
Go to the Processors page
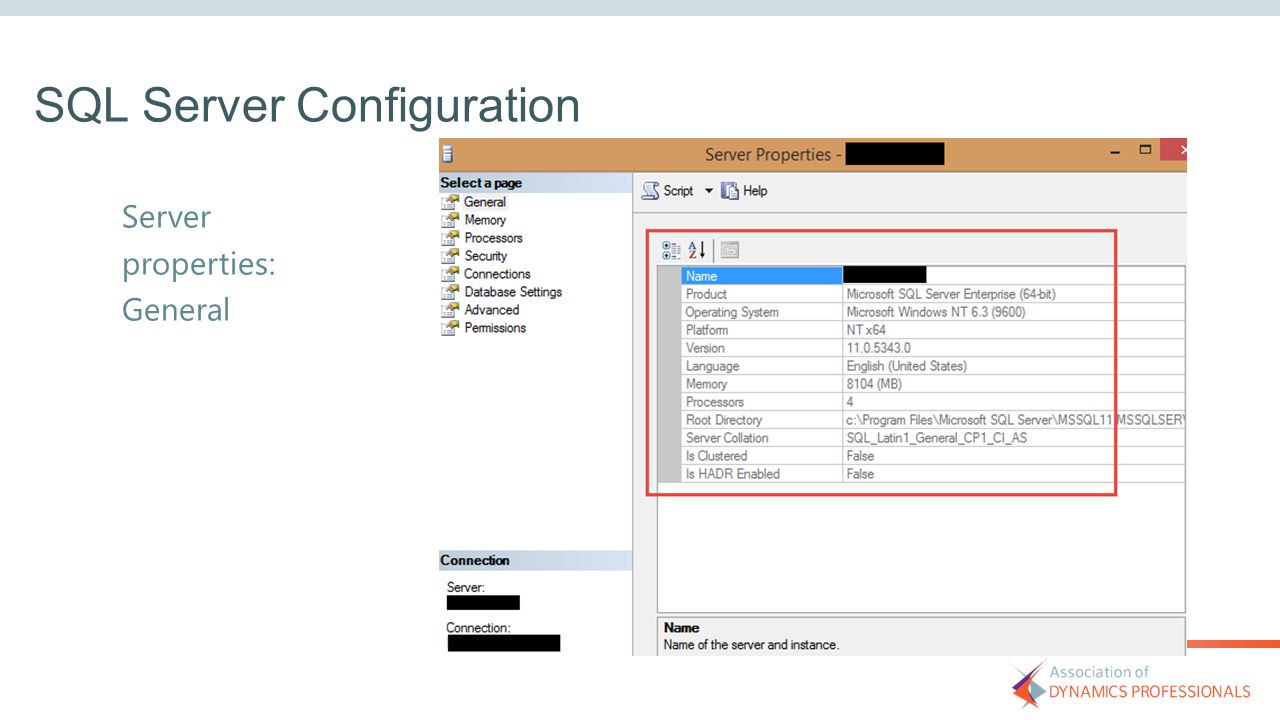click(493, 238)
